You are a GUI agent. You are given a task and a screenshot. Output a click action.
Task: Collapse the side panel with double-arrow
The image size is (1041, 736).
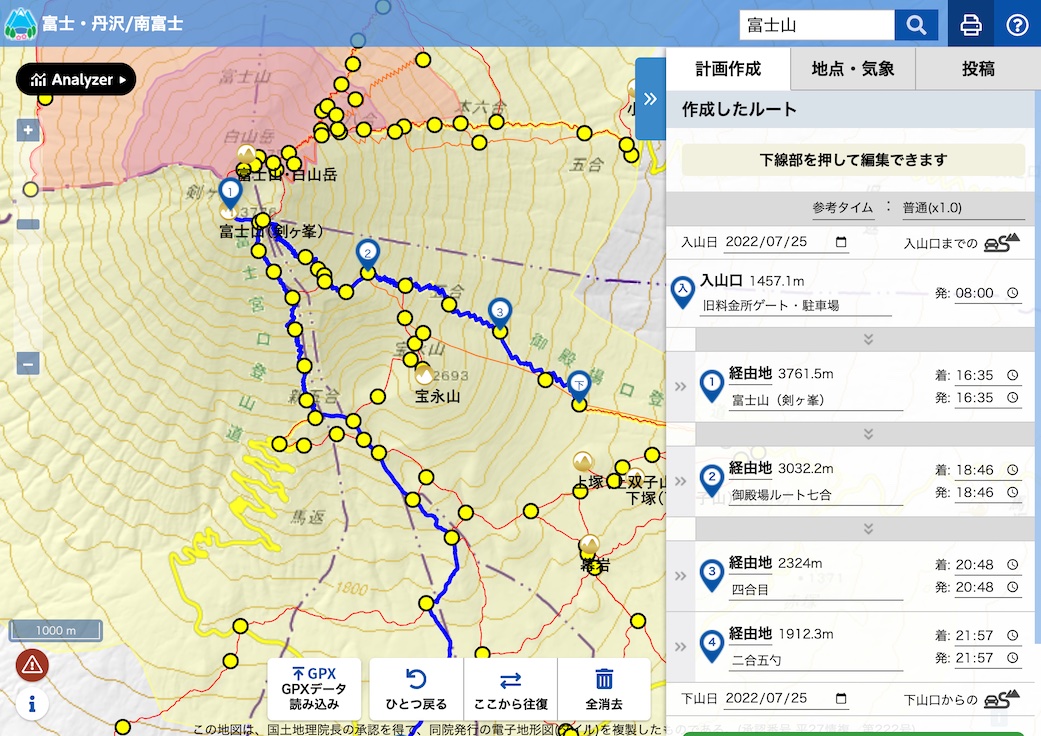coord(650,99)
